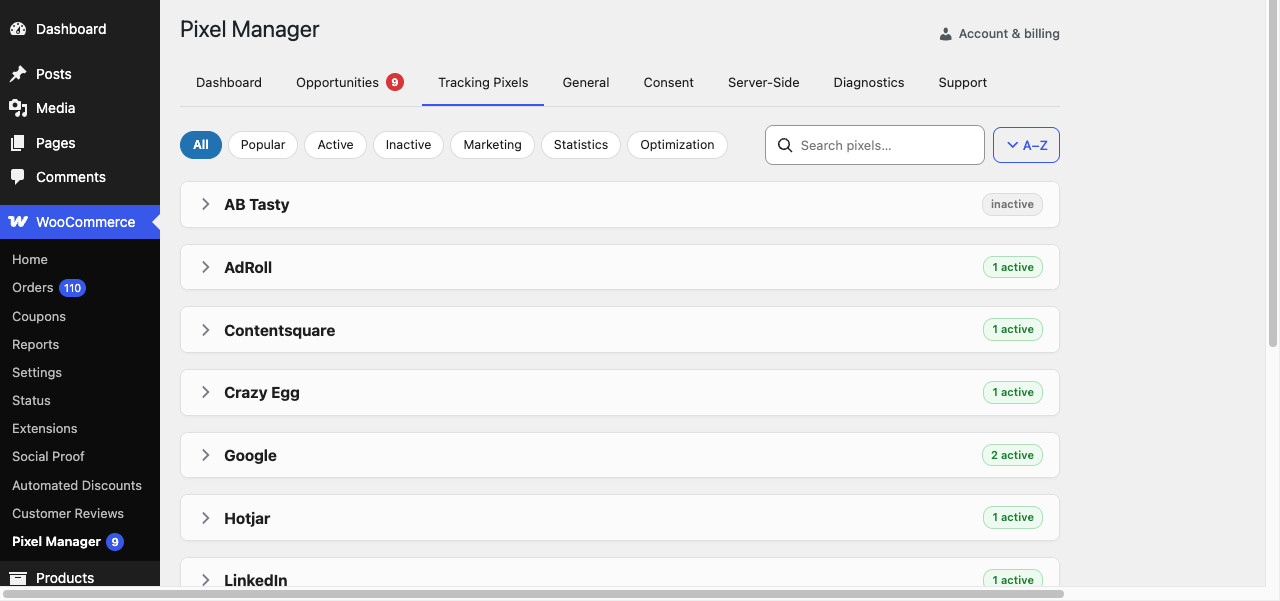Open the Social Proof submenu link
1280x601 pixels.
pyautogui.click(x=48, y=456)
